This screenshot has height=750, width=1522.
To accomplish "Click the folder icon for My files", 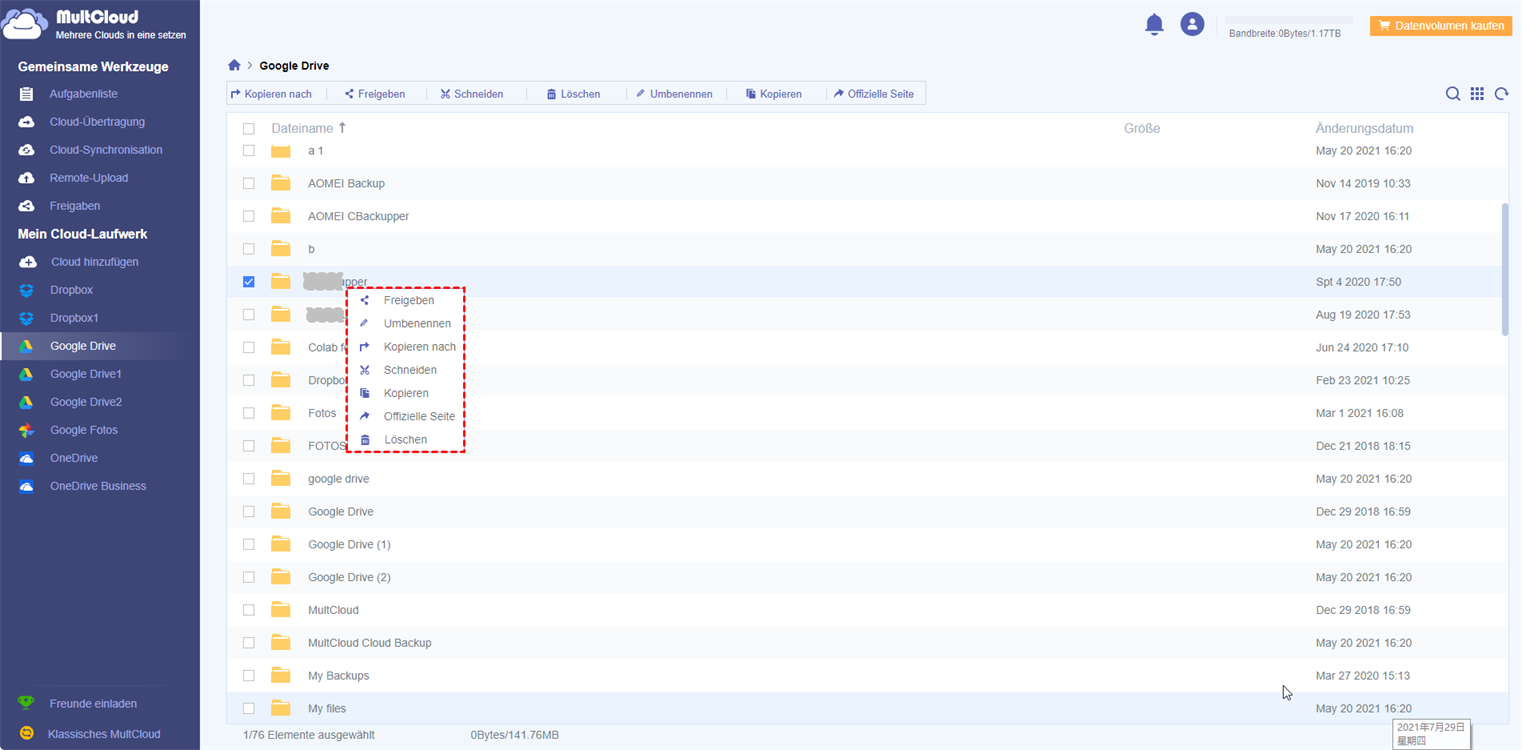I will pos(281,708).
